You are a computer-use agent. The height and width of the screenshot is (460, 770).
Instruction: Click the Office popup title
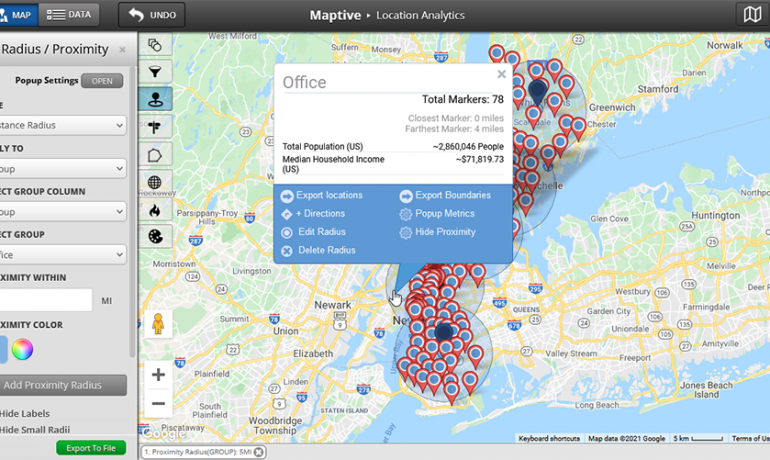tap(304, 82)
